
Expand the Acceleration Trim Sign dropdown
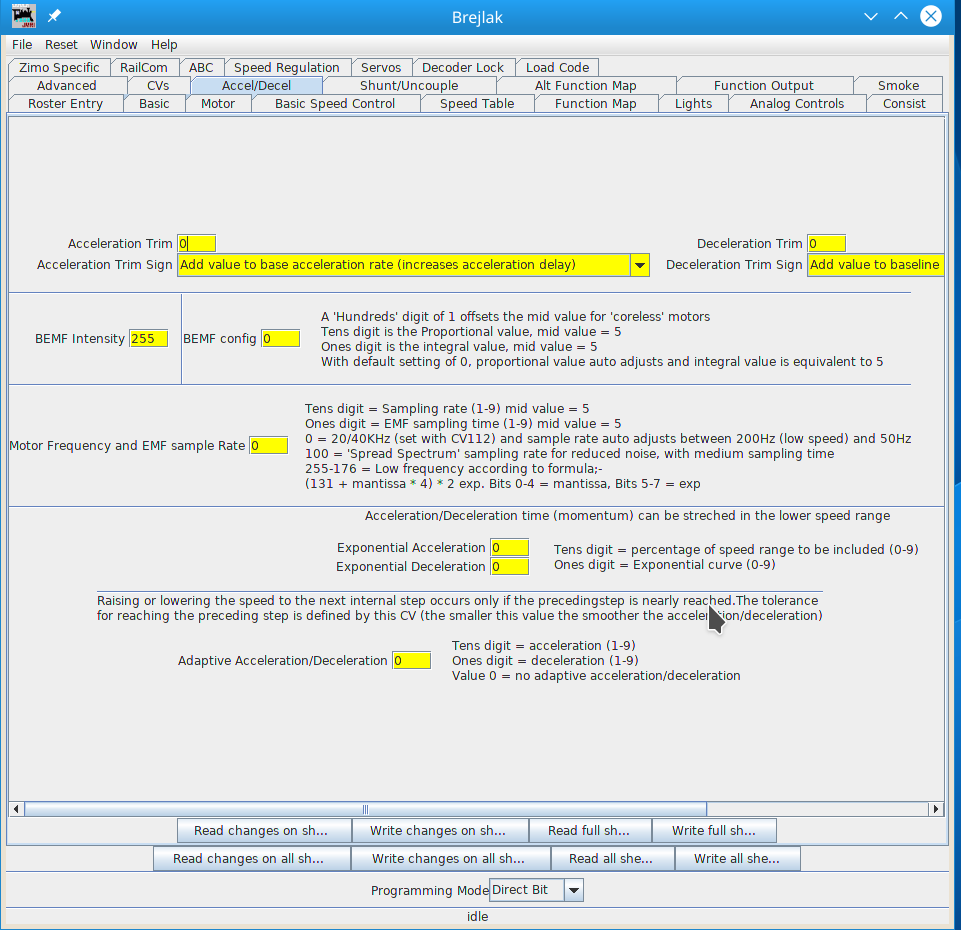[640, 265]
